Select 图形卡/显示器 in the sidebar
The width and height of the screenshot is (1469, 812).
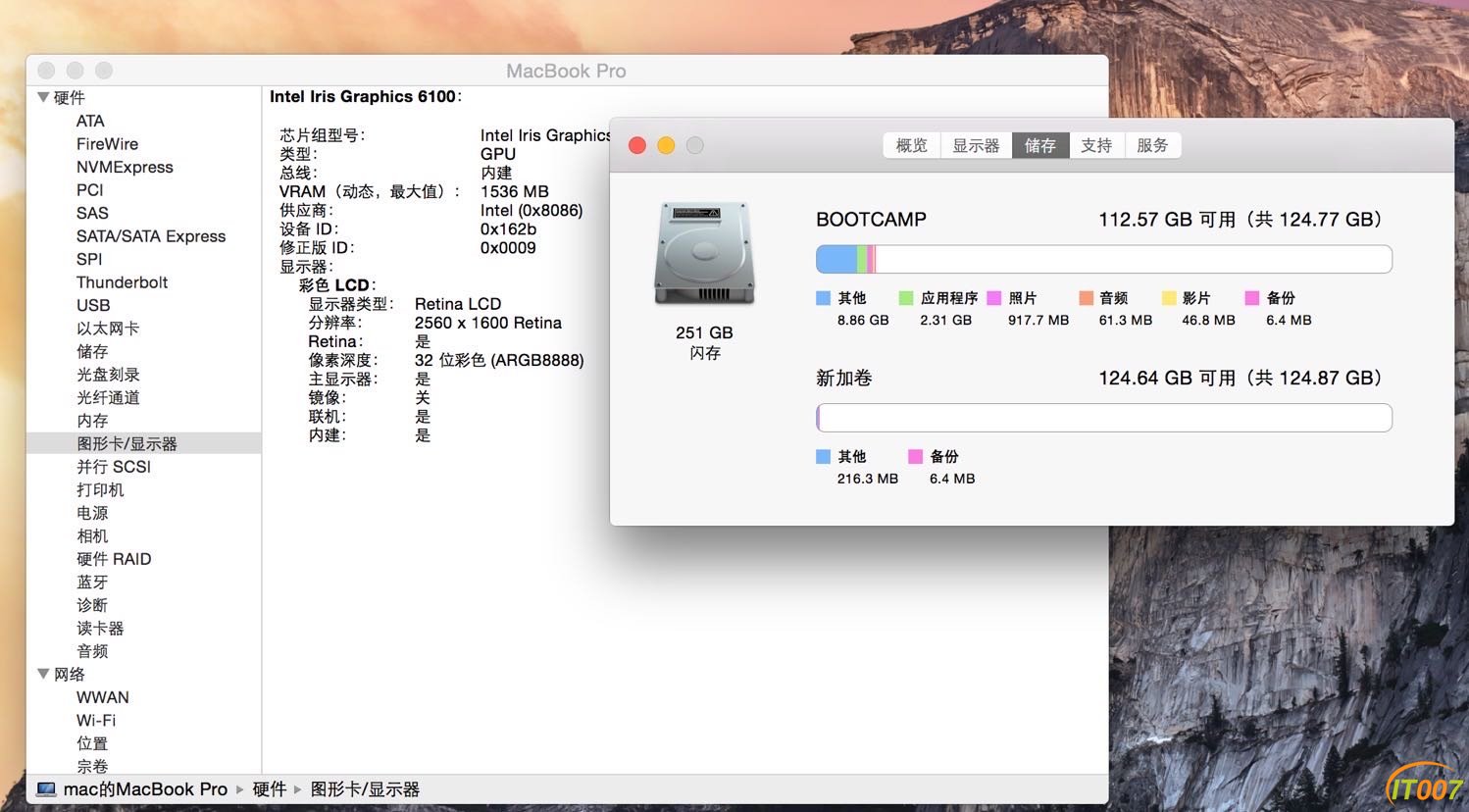pyautogui.click(x=127, y=443)
